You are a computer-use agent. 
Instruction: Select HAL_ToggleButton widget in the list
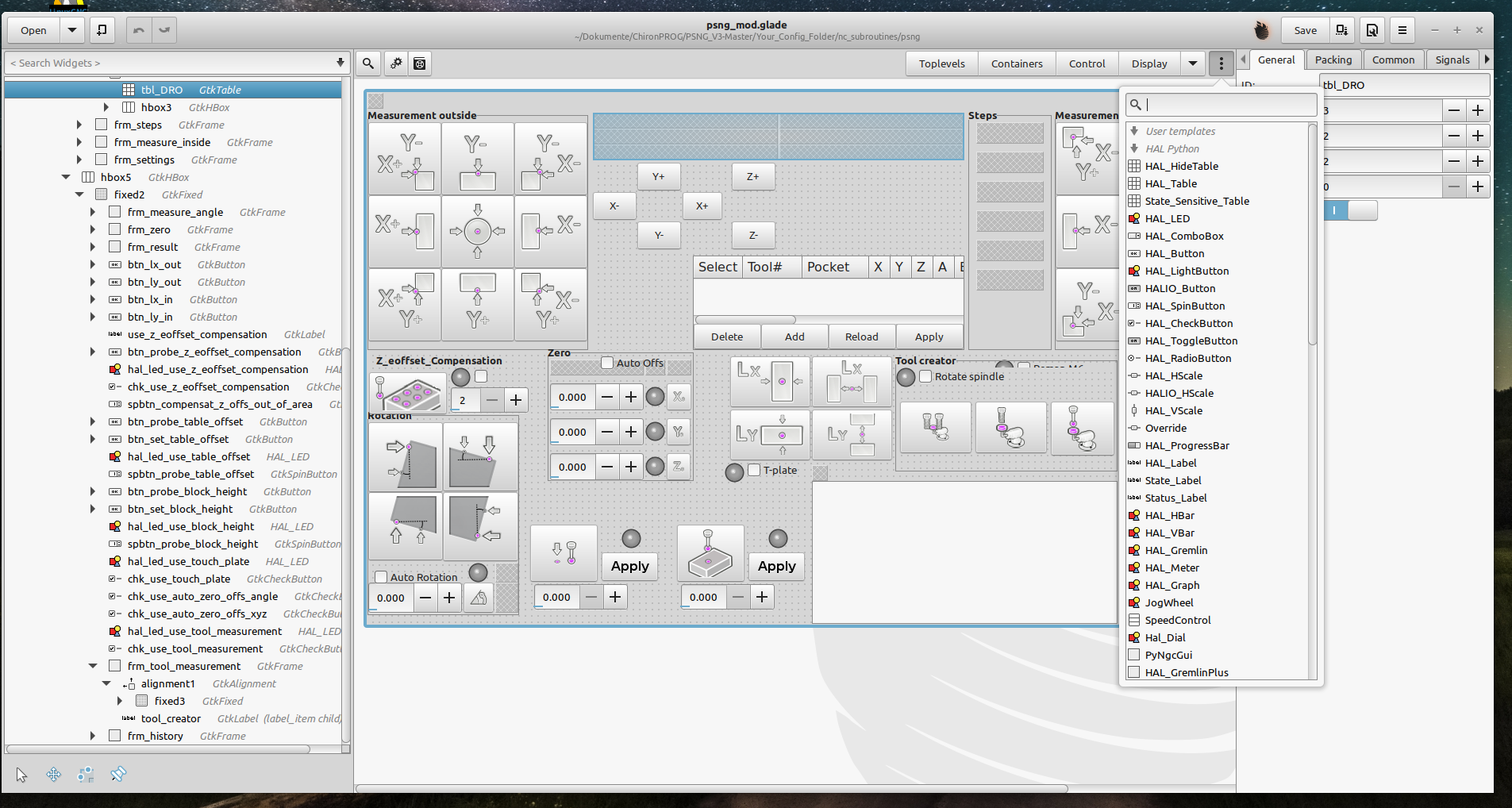pyautogui.click(x=1191, y=341)
